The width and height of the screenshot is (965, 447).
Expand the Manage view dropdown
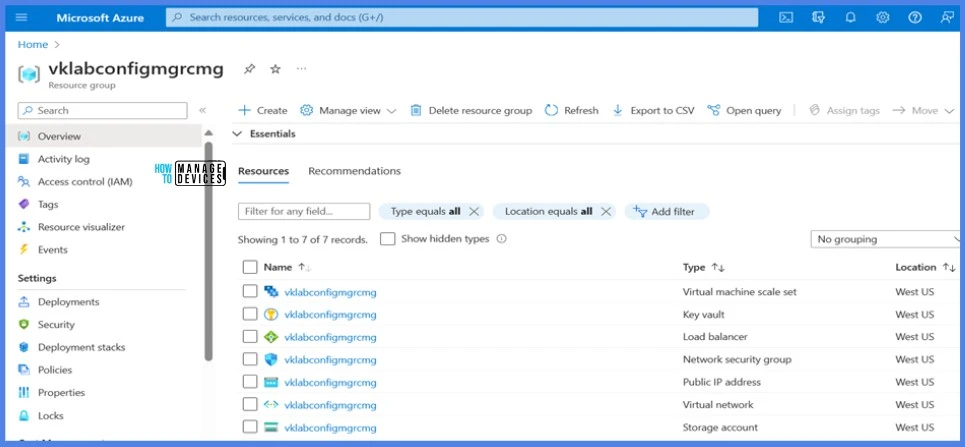click(348, 110)
